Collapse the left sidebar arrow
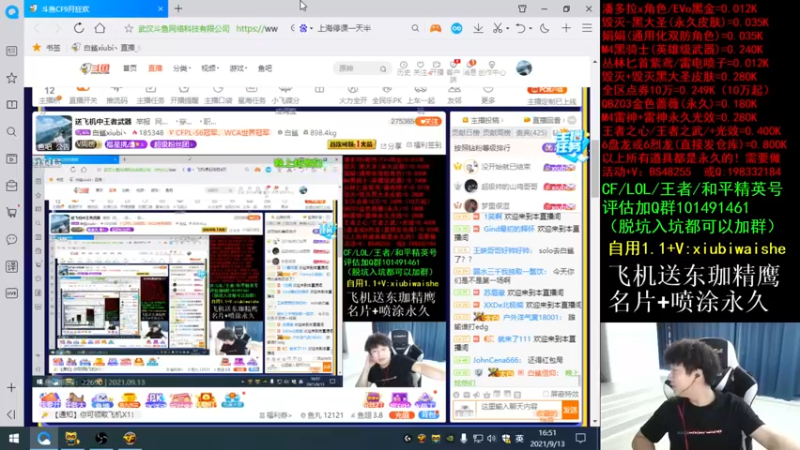This screenshot has height=450, width=800. [x=11, y=414]
